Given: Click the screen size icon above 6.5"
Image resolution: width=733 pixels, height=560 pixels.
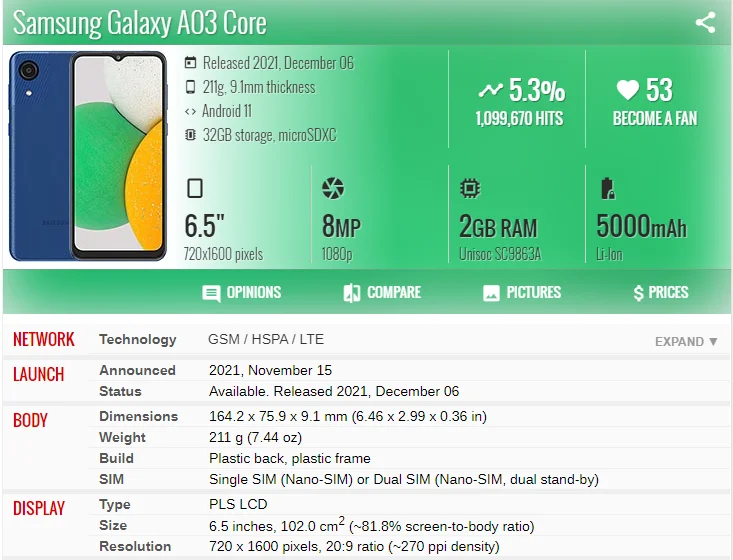Looking at the screenshot, I should (194, 188).
